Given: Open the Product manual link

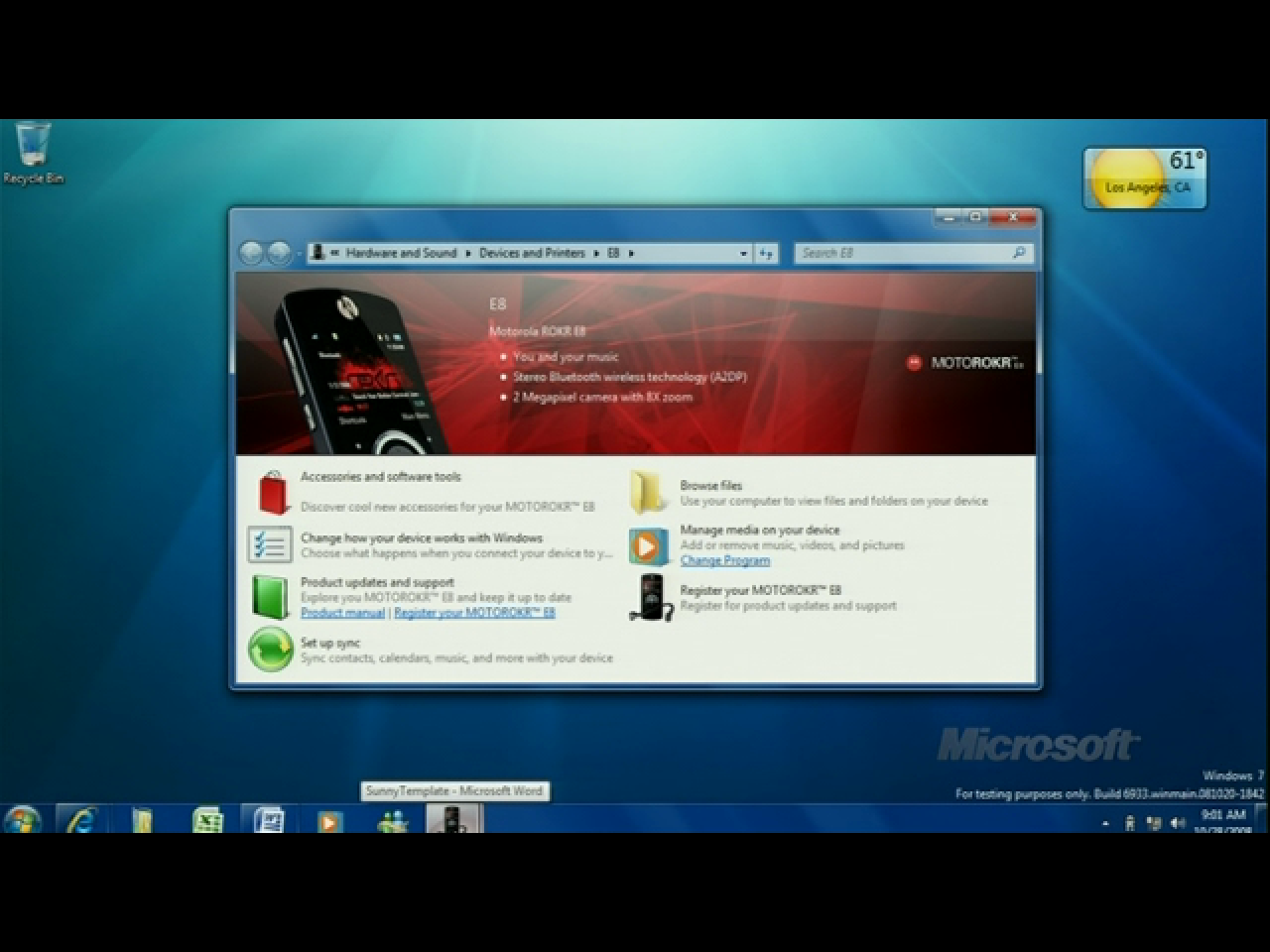Looking at the screenshot, I should (342, 613).
